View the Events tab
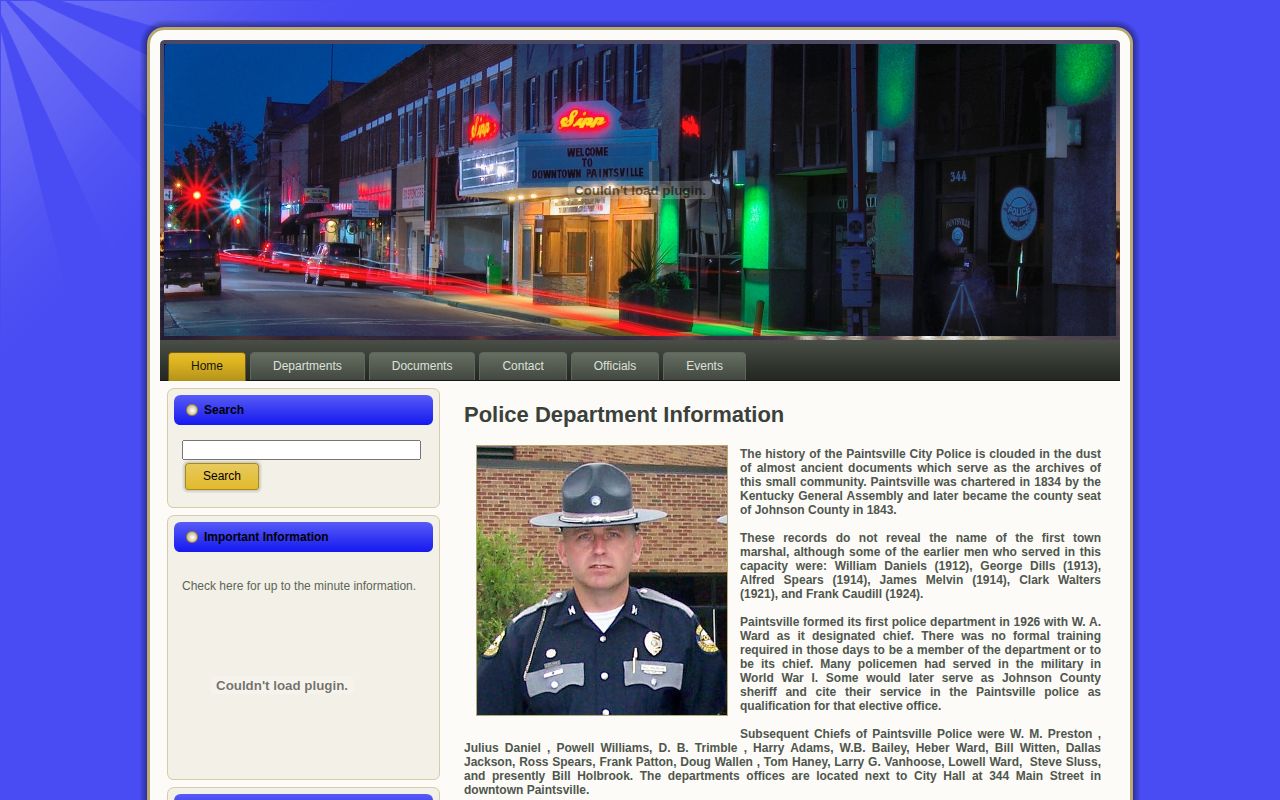 tap(704, 366)
